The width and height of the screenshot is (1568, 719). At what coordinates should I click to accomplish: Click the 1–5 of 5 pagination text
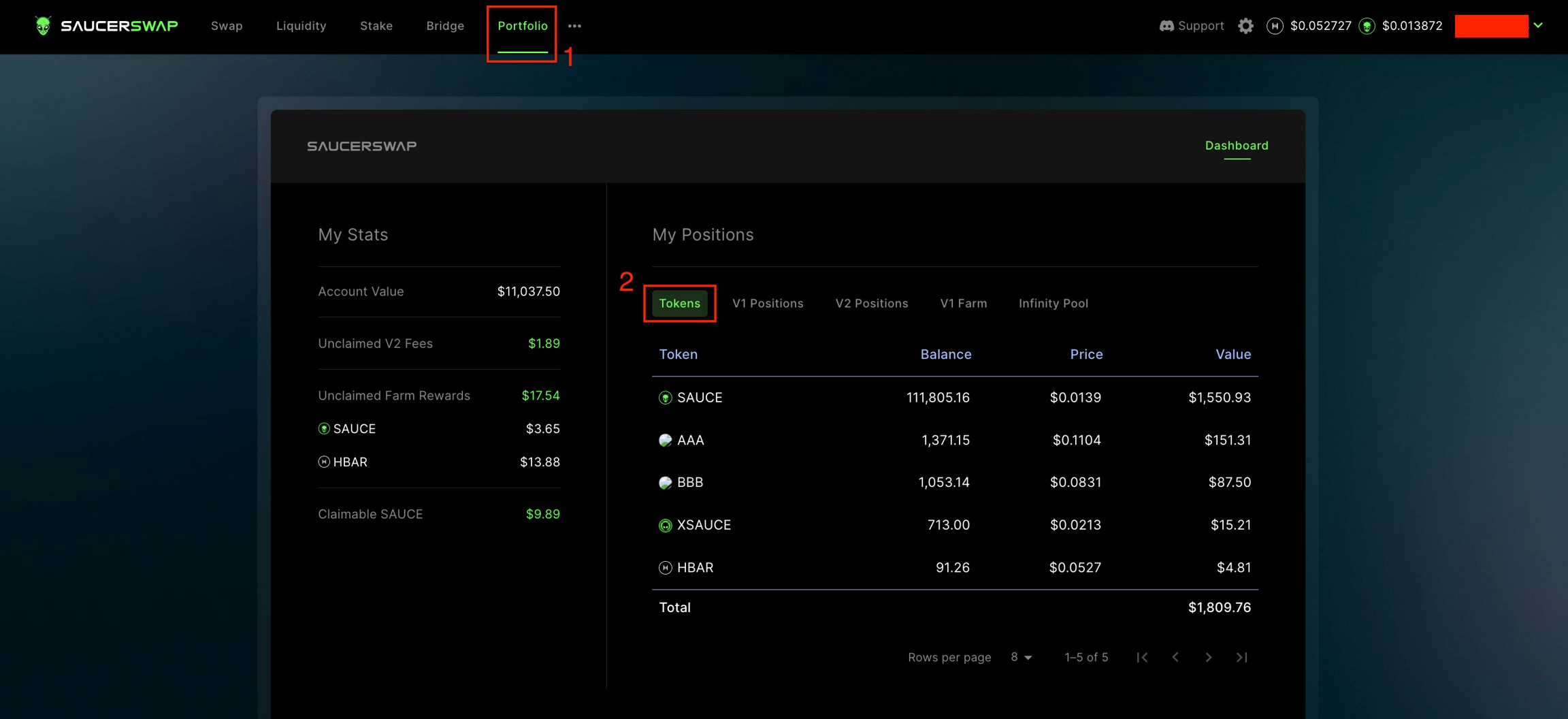(x=1086, y=658)
